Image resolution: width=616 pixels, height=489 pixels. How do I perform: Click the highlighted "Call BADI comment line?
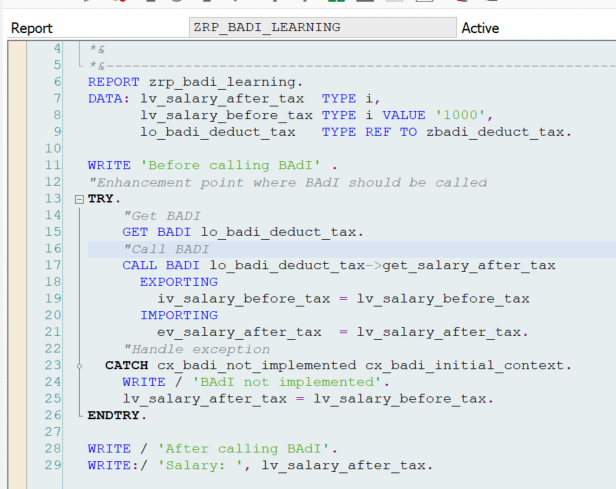(x=166, y=249)
